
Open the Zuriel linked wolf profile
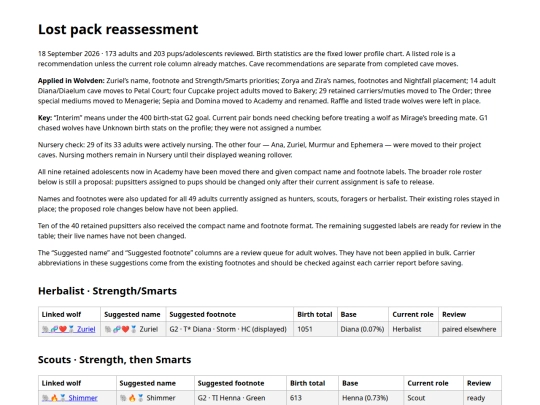(68, 329)
